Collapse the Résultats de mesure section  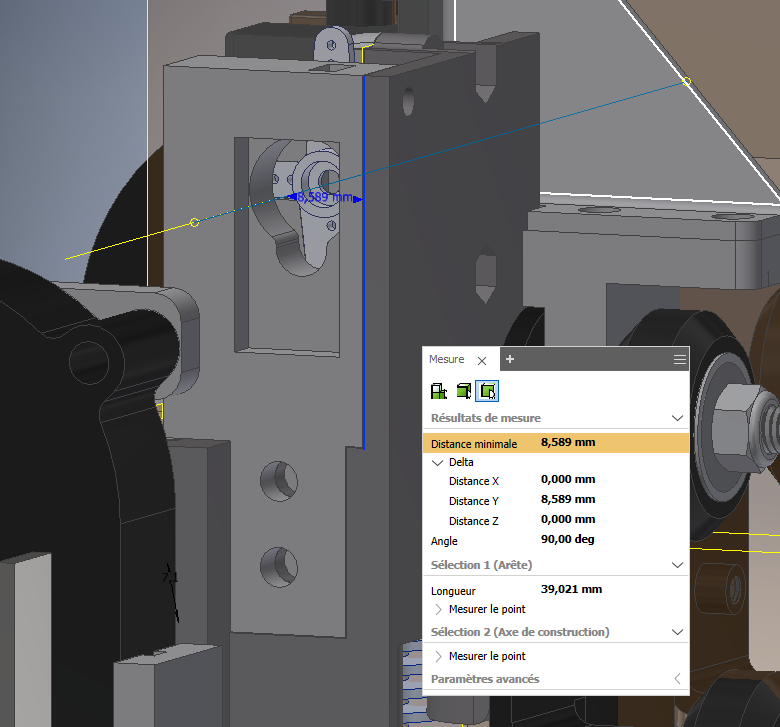(677, 418)
